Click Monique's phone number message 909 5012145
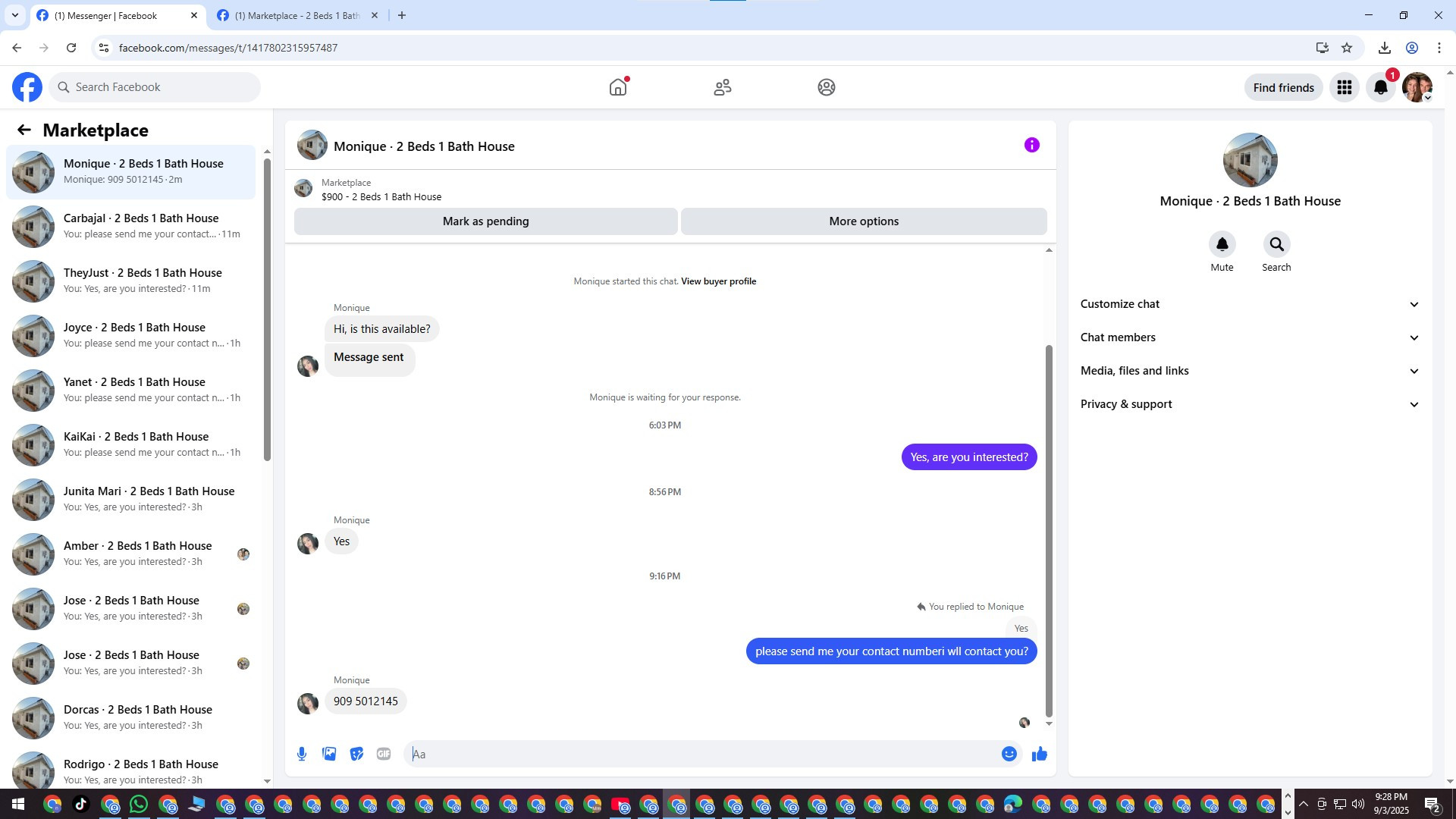 (366, 701)
